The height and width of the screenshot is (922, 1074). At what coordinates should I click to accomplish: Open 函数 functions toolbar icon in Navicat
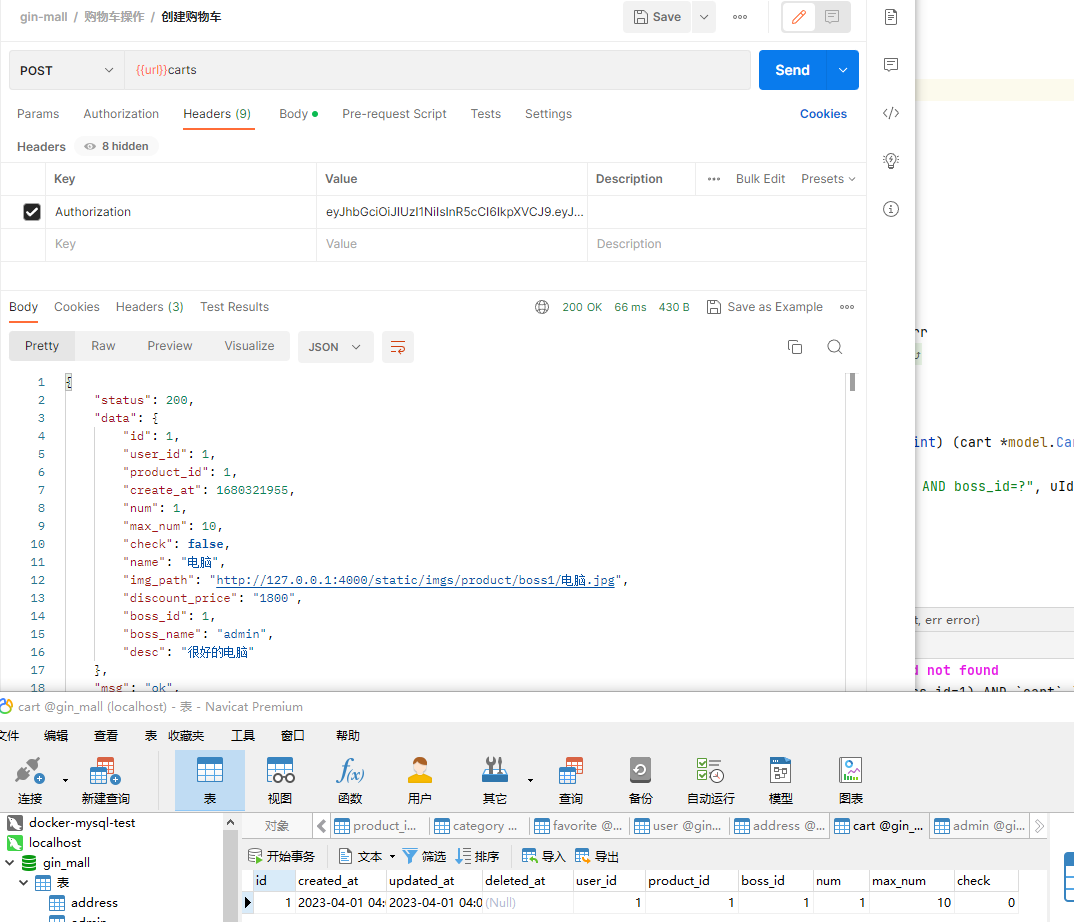pos(350,780)
